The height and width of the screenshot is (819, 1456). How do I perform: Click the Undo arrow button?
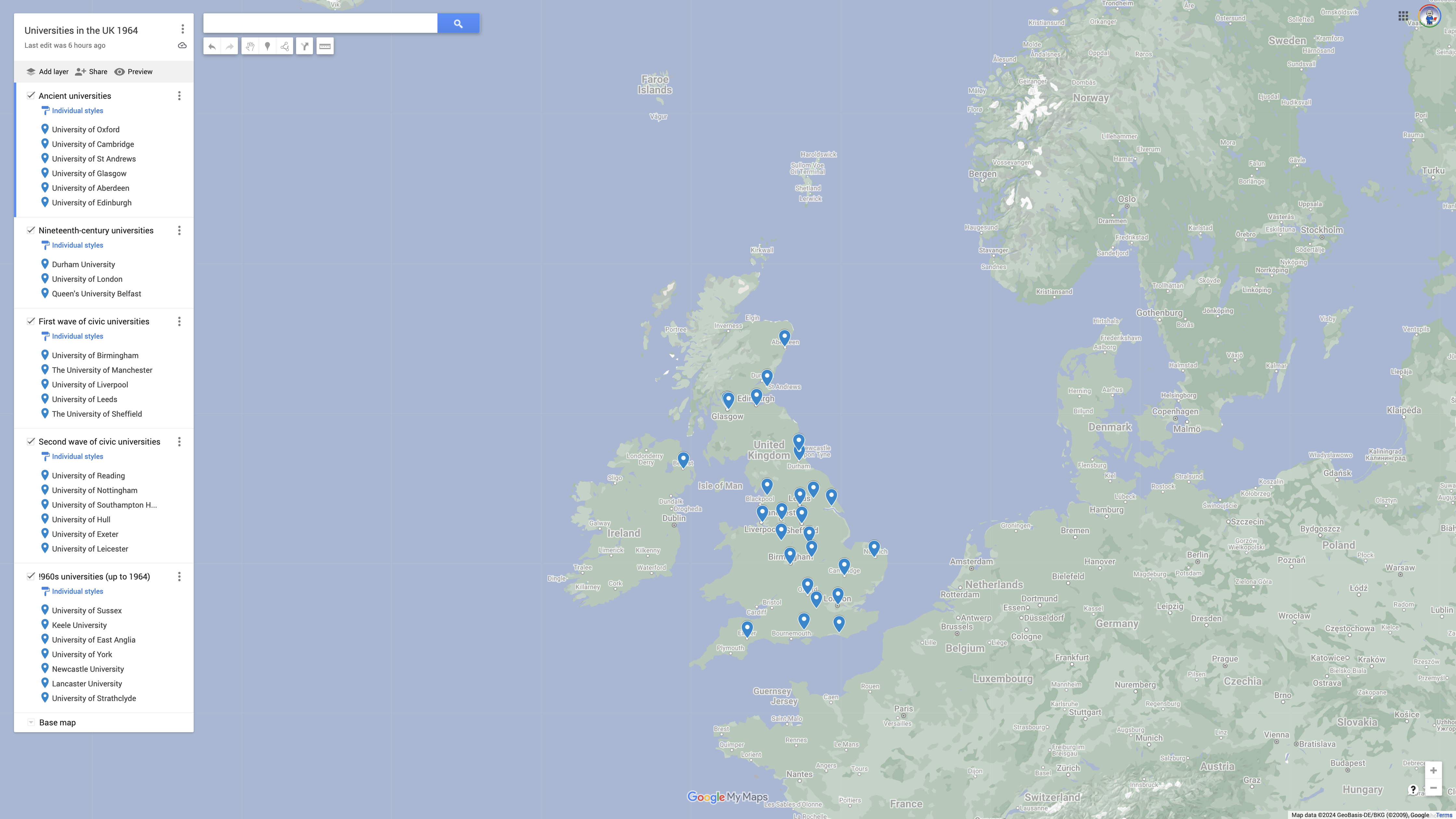tap(212, 46)
